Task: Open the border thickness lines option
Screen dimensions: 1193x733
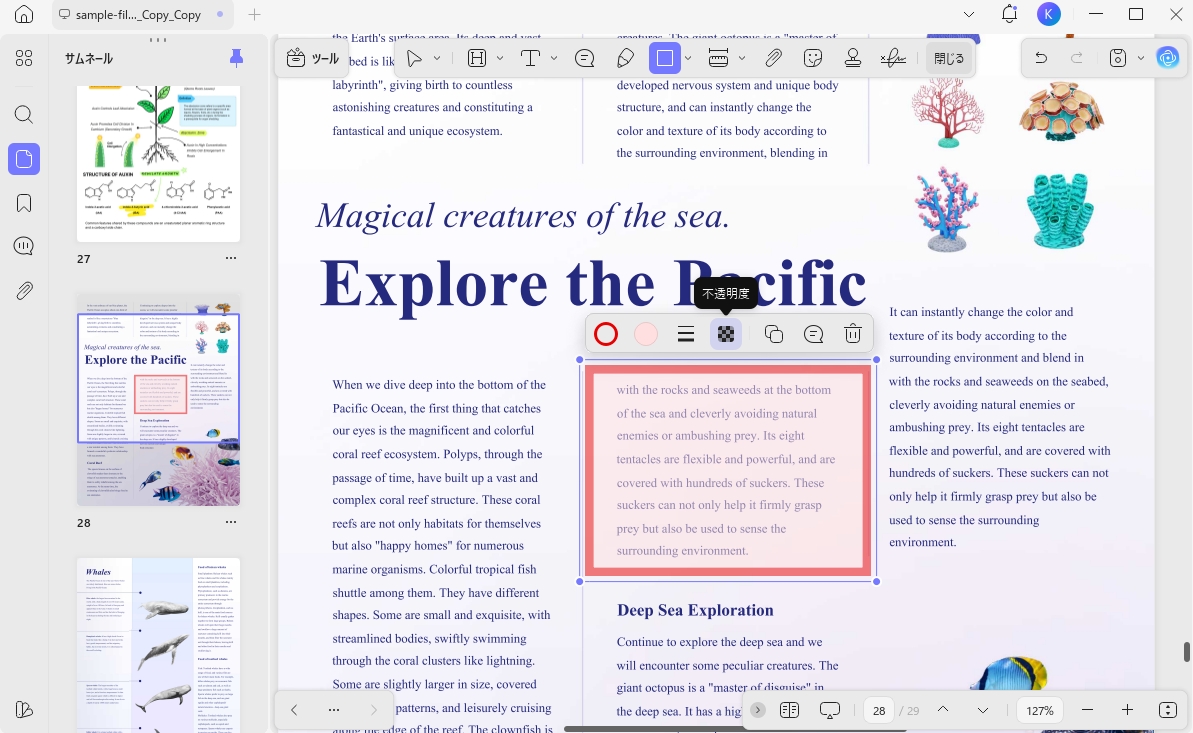Action: (686, 334)
